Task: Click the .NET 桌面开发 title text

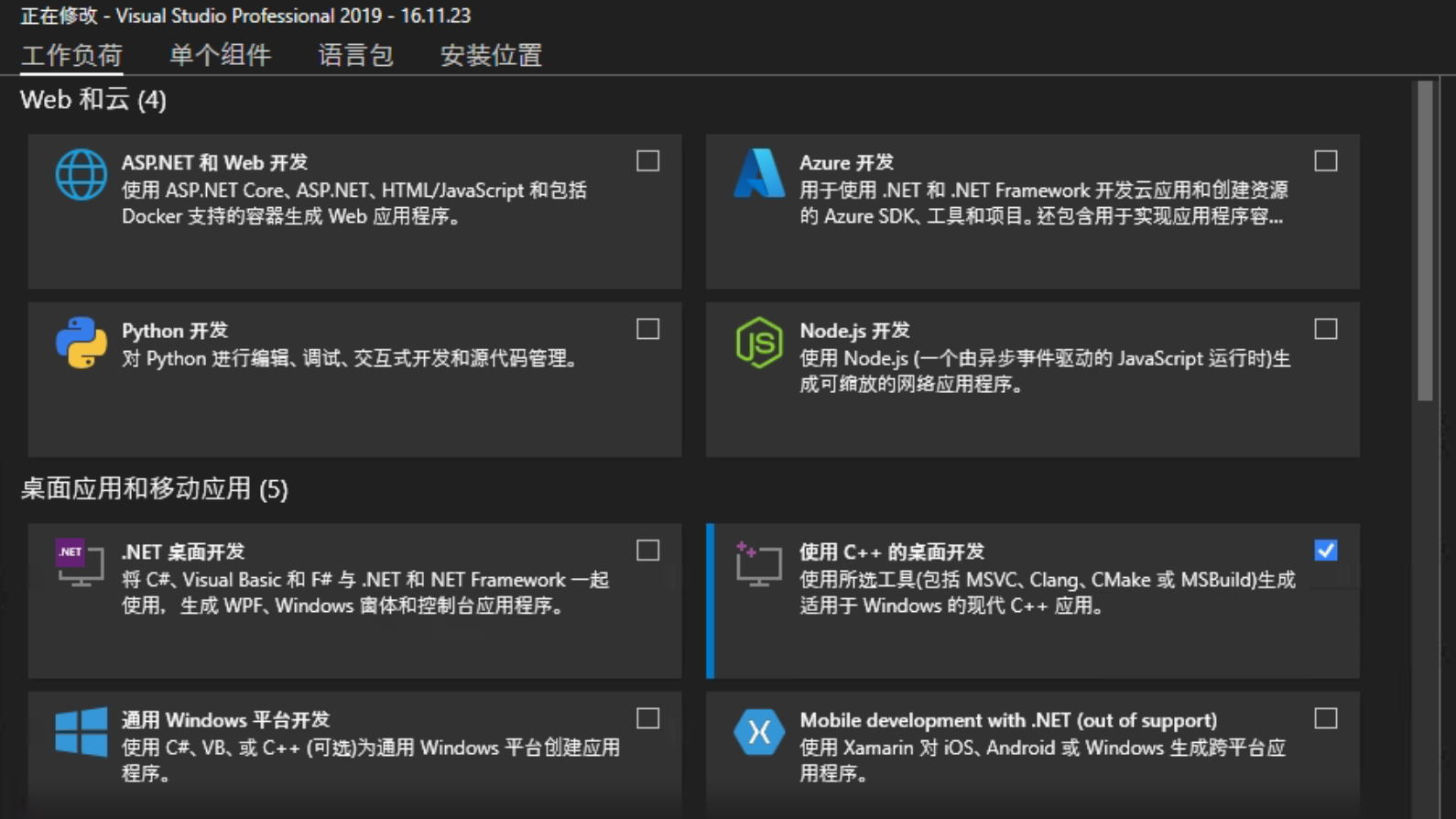Action: (183, 552)
